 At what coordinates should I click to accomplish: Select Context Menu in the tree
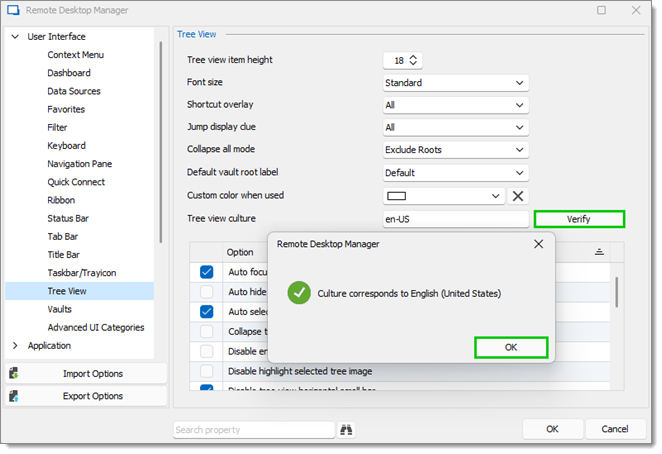tap(76, 55)
